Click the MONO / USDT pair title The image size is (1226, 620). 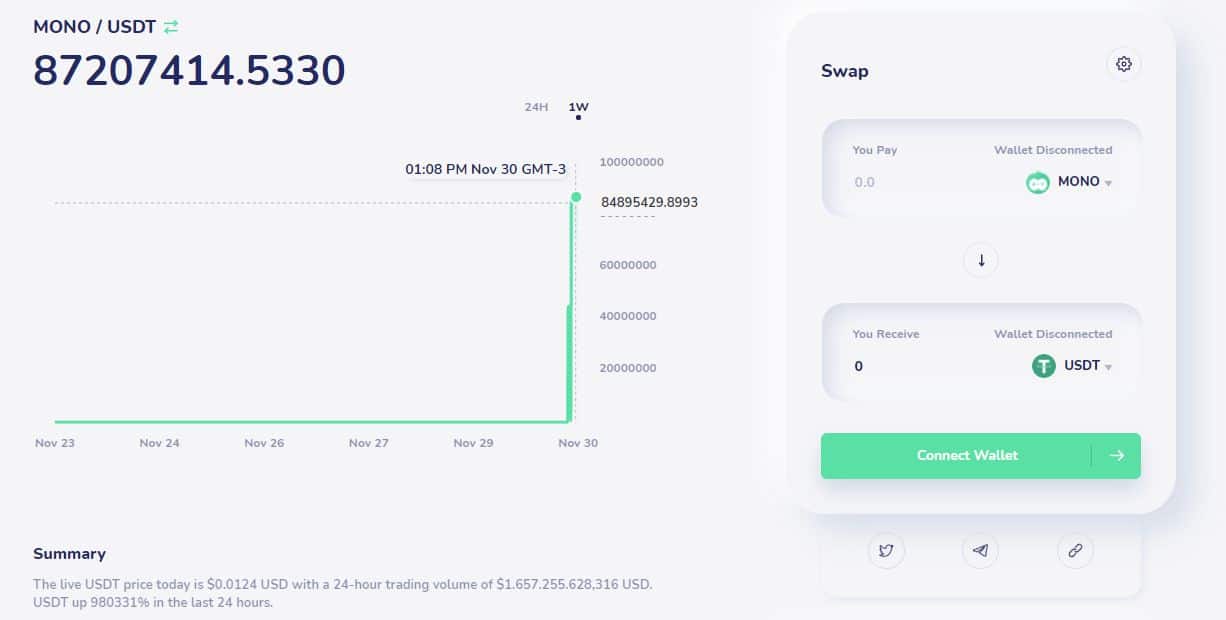coord(95,27)
